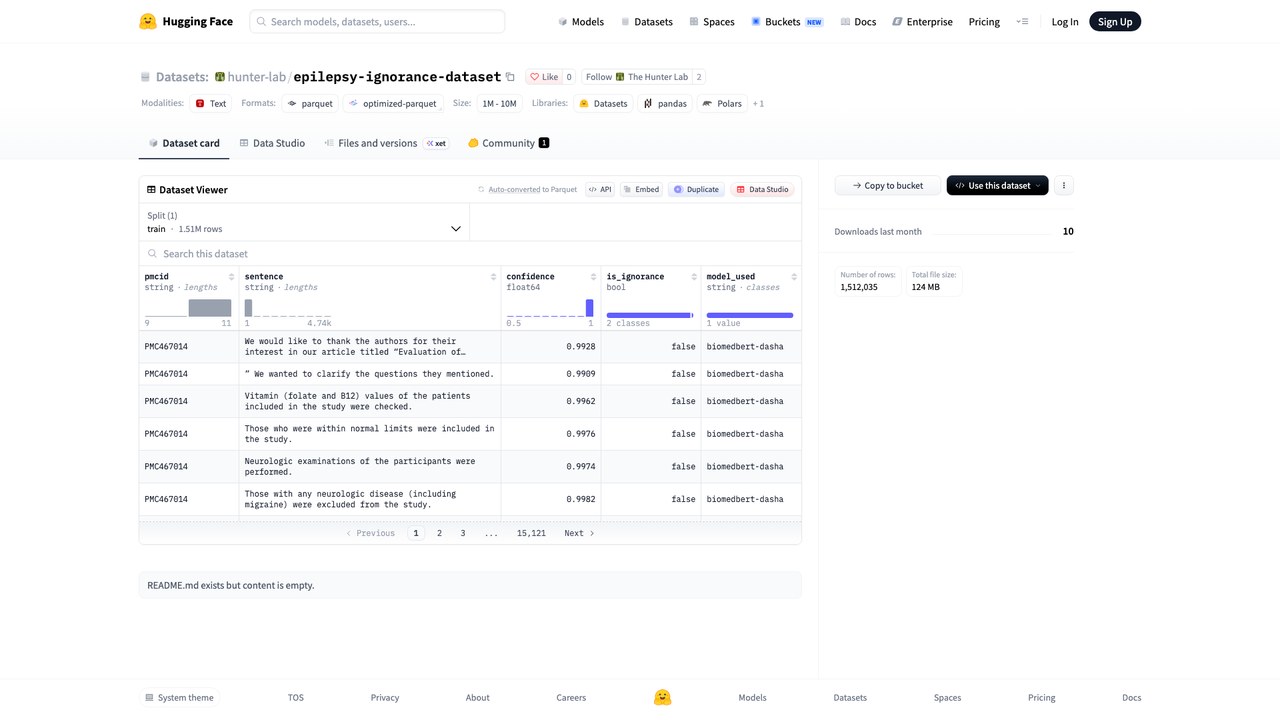Open the Use this dataset dropdown
Viewport: 1280px width, 720px height.
pyautogui.click(x=998, y=185)
